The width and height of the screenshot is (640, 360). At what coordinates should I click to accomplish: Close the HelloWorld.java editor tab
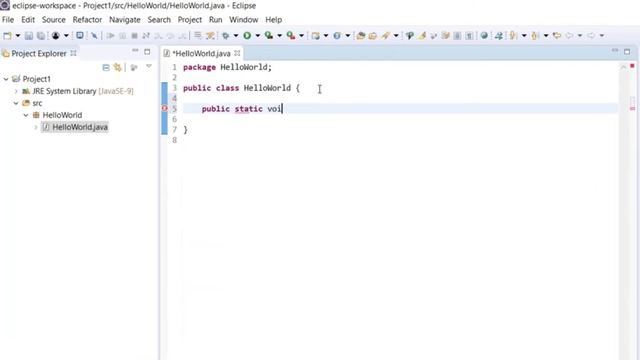[x=237, y=53]
